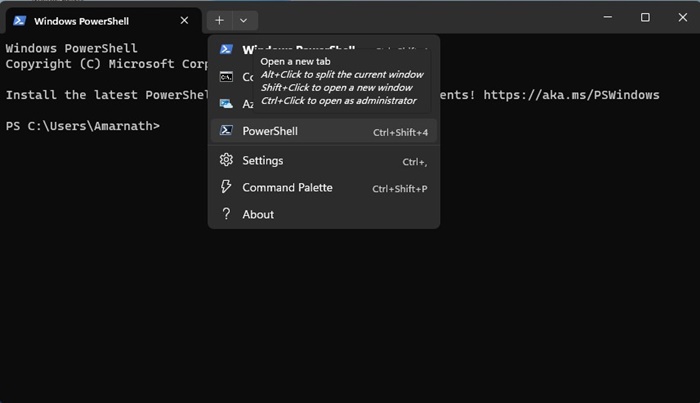Image resolution: width=700 pixels, height=403 pixels.
Task: Close the terminal window
Action: [683, 17]
